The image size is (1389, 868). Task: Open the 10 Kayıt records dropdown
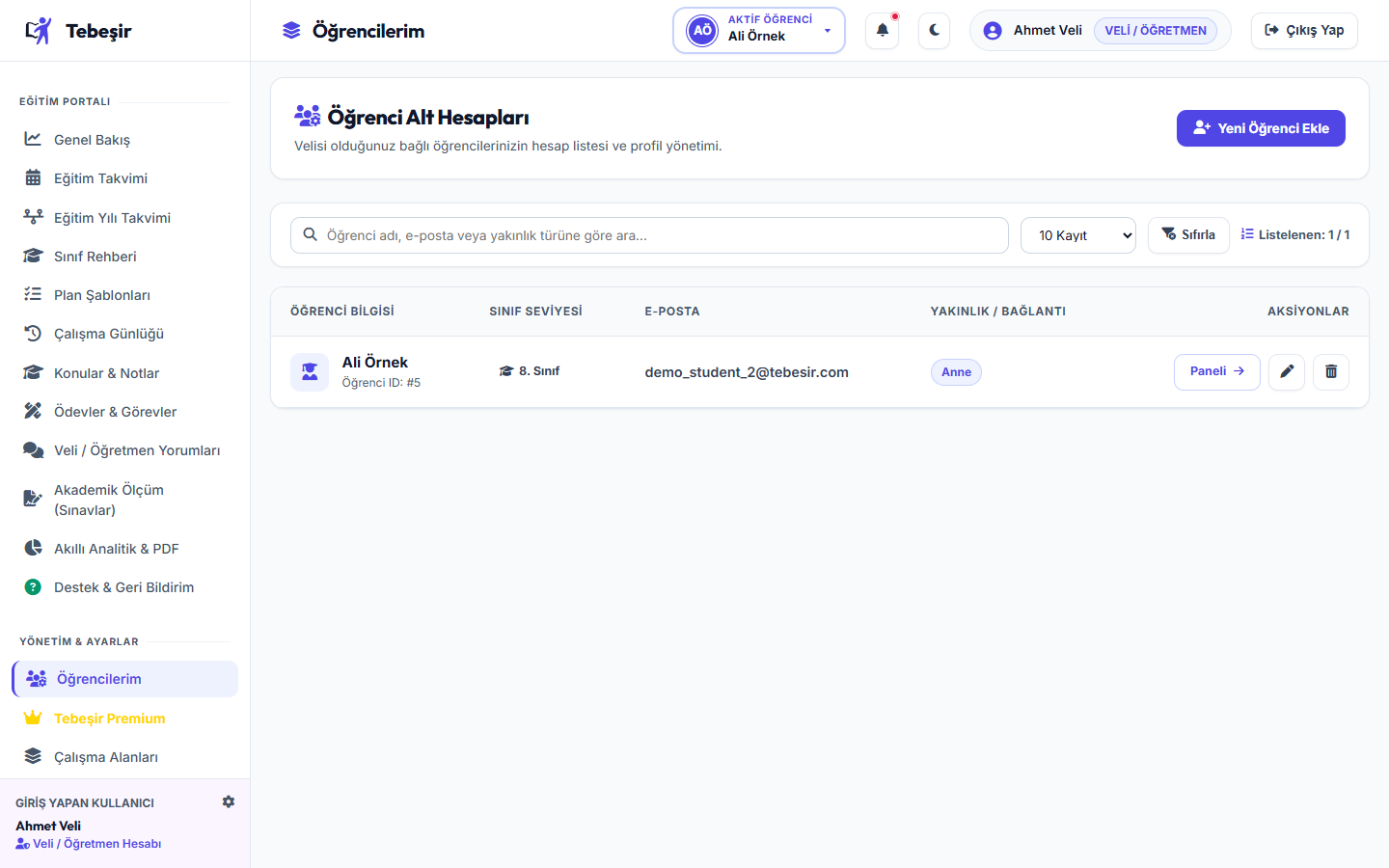[1078, 235]
